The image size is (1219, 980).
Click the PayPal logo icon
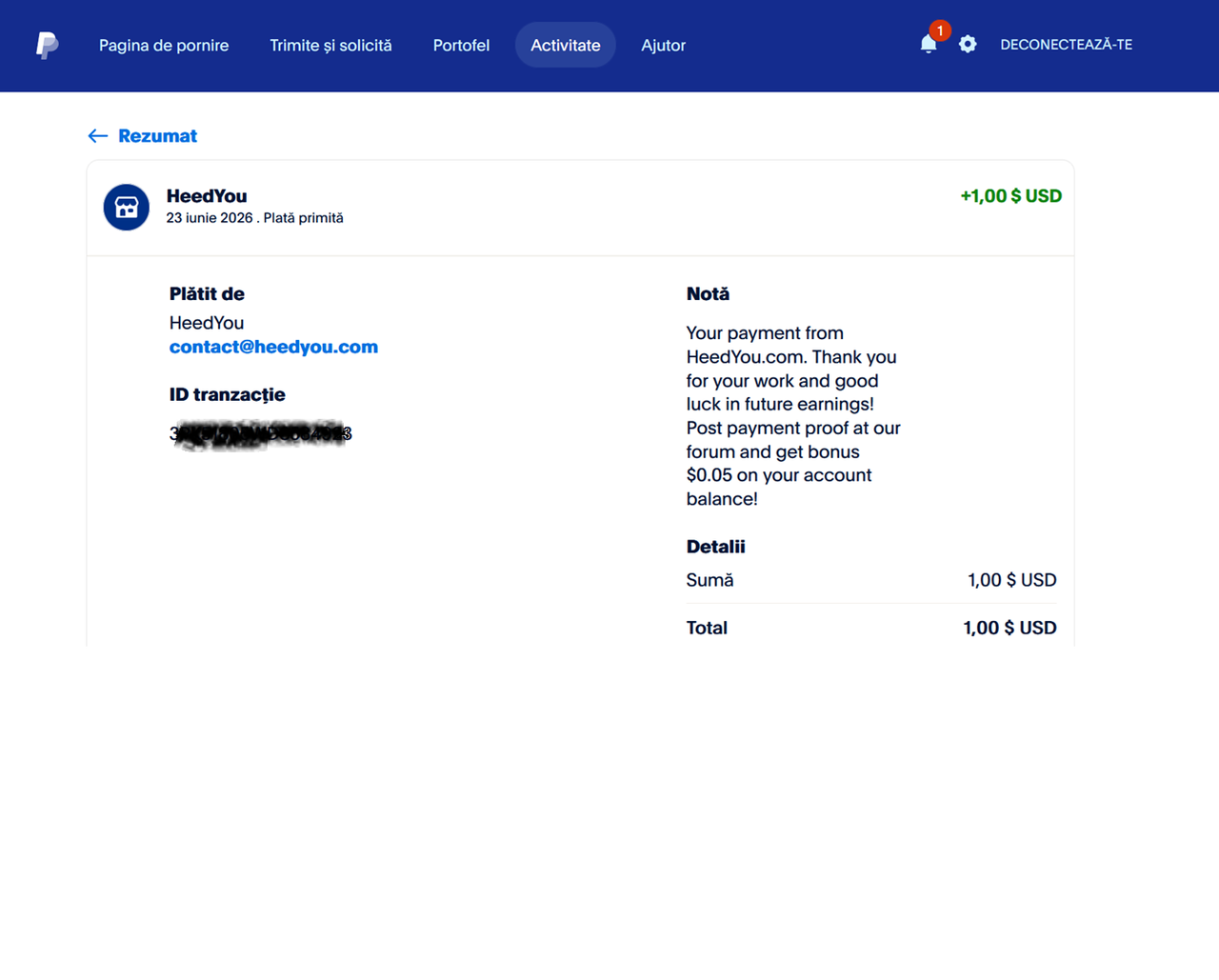47,45
